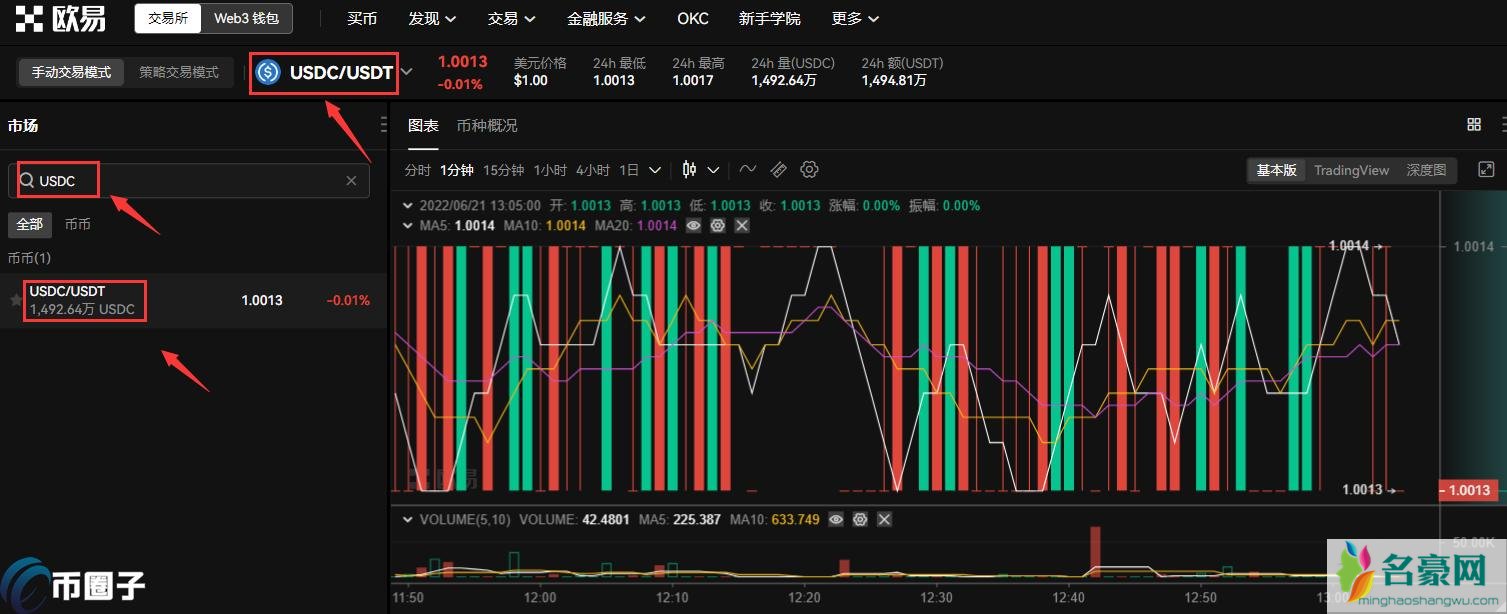Toggle VOLUME visibility eye icon
Viewport: 1507px width, 614px height.
point(836,520)
